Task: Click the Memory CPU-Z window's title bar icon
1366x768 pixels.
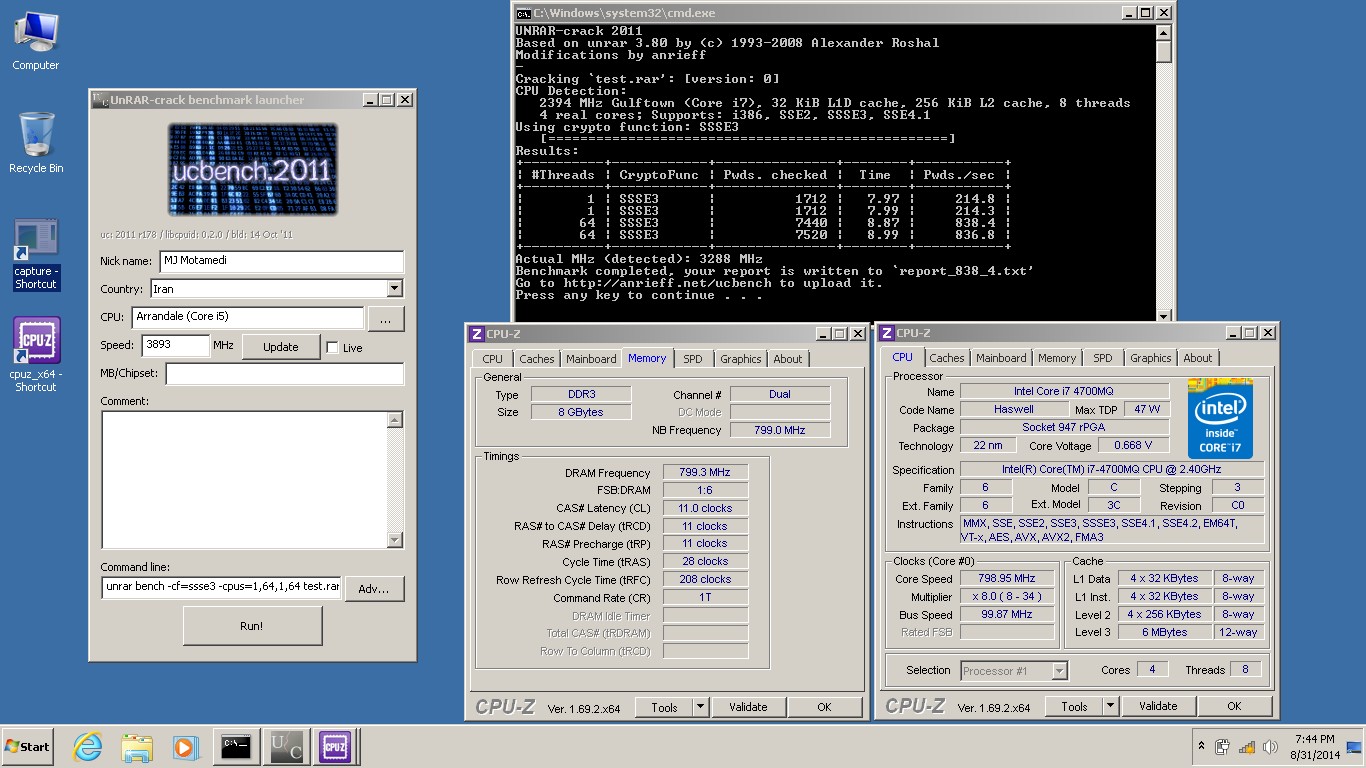Action: [477, 333]
